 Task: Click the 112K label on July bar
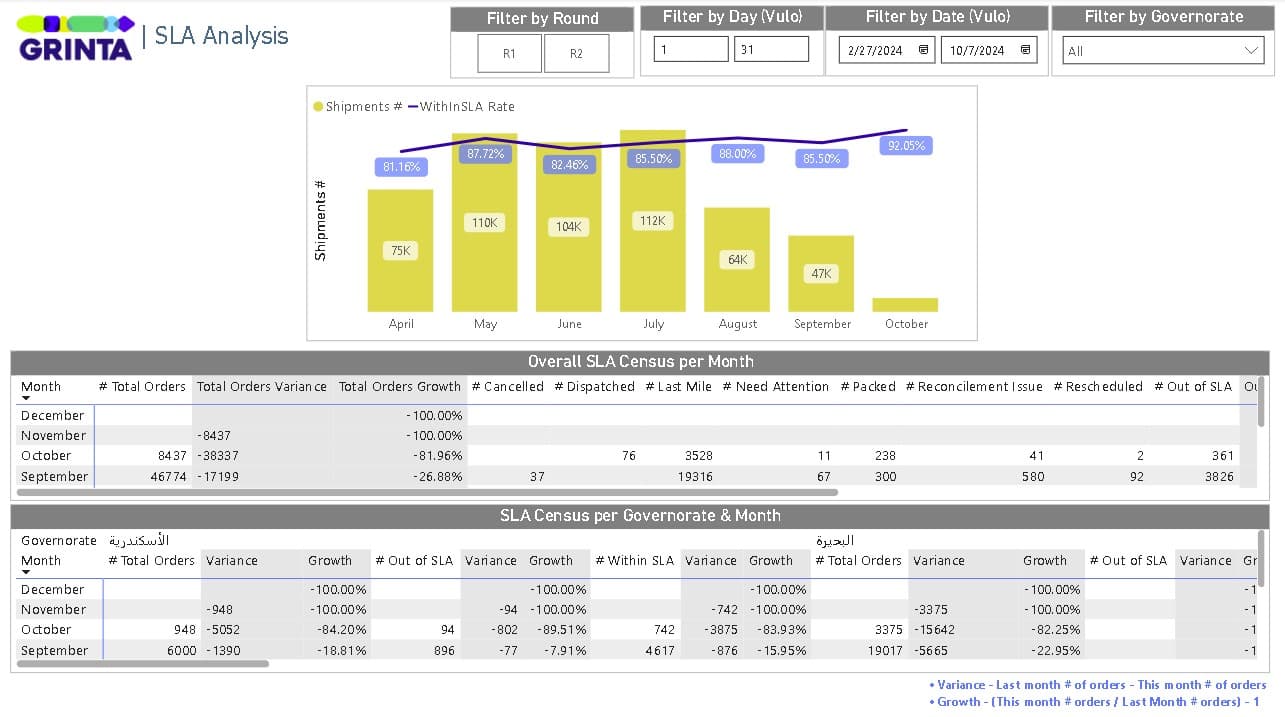click(x=653, y=221)
